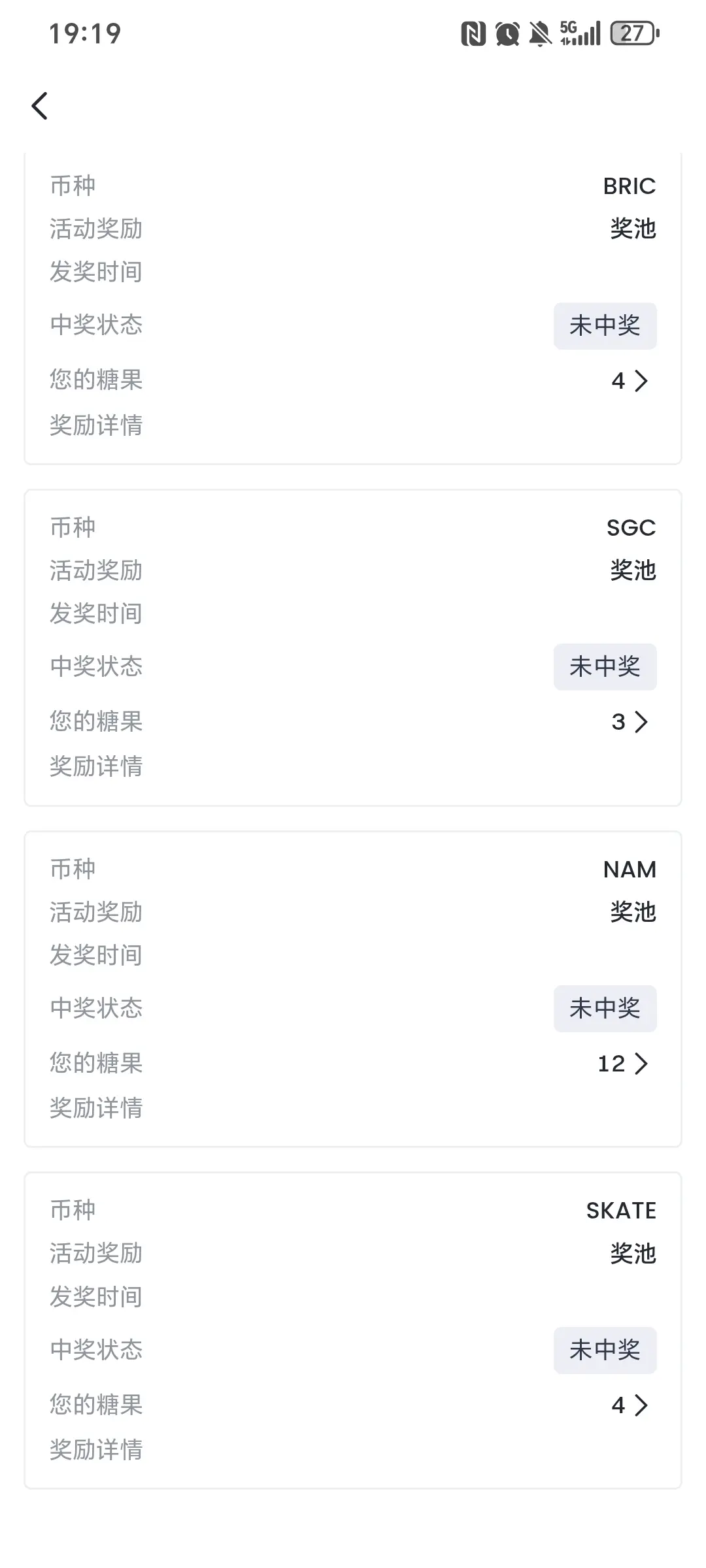Tap NAM 未中奖 status badge
This screenshot has width=706, height=1568.
(605, 1008)
